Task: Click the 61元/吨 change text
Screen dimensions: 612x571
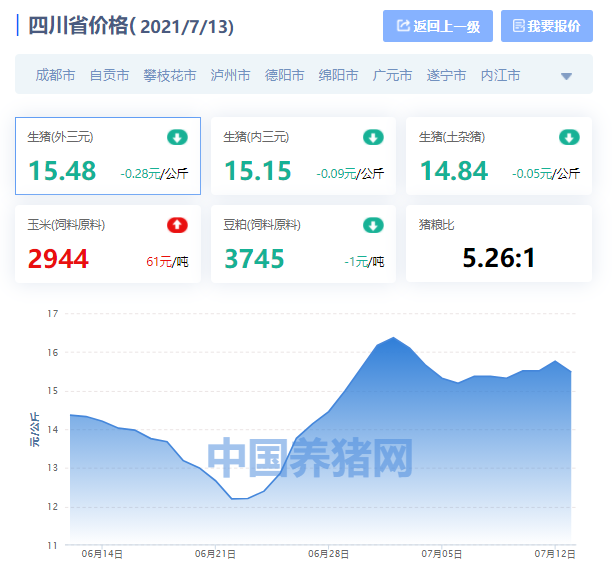Action: [x=167, y=261]
